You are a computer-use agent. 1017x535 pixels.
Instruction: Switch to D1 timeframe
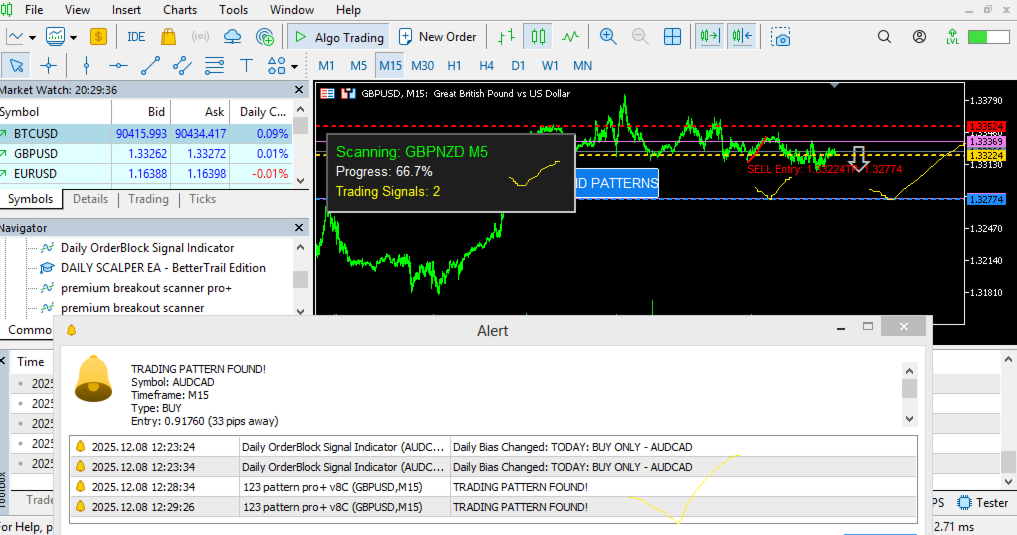(518, 65)
